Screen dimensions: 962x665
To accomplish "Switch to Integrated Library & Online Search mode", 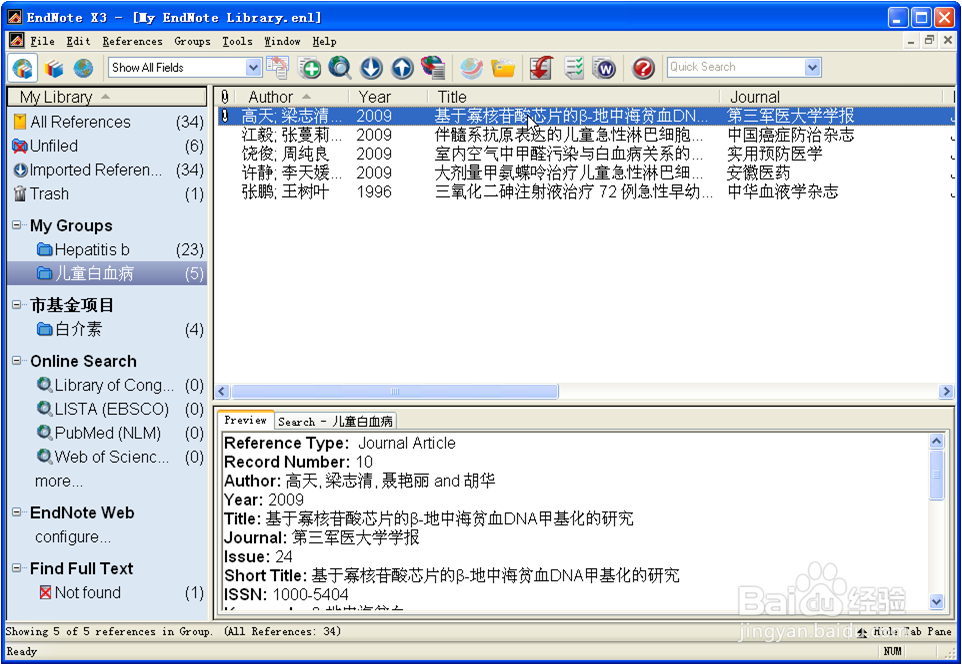I will 23,67.
